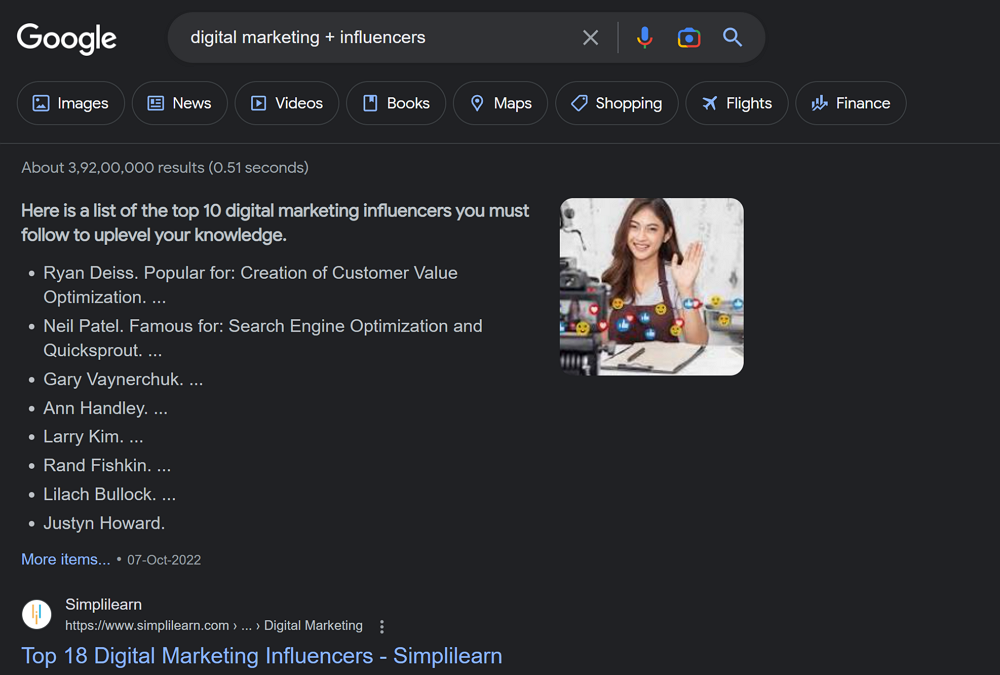The width and height of the screenshot is (1000, 675).
Task: Click the magnifying glass search button
Action: coord(733,38)
